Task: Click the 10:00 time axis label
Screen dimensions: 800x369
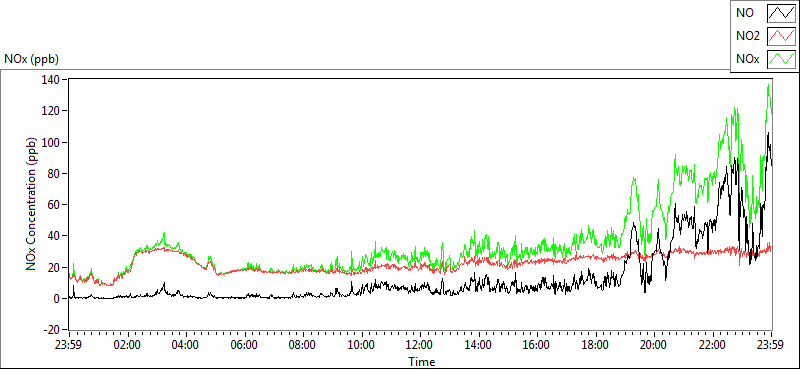Action: pos(362,344)
